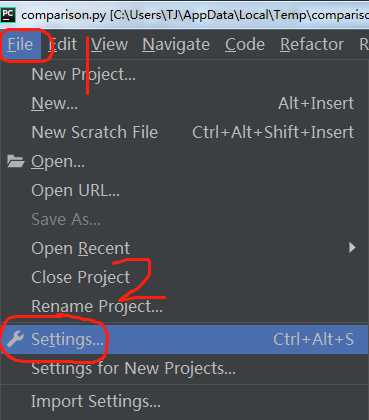Open the Refactor menu

[x=312, y=44]
